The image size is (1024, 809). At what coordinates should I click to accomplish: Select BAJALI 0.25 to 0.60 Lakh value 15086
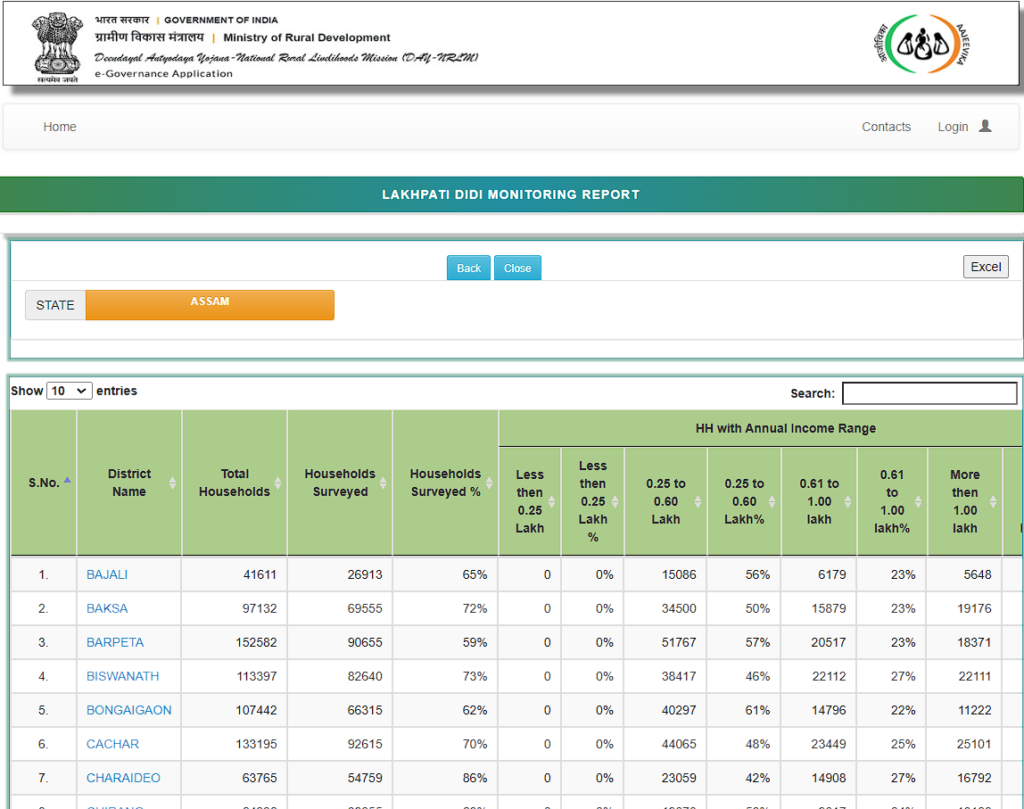679,575
